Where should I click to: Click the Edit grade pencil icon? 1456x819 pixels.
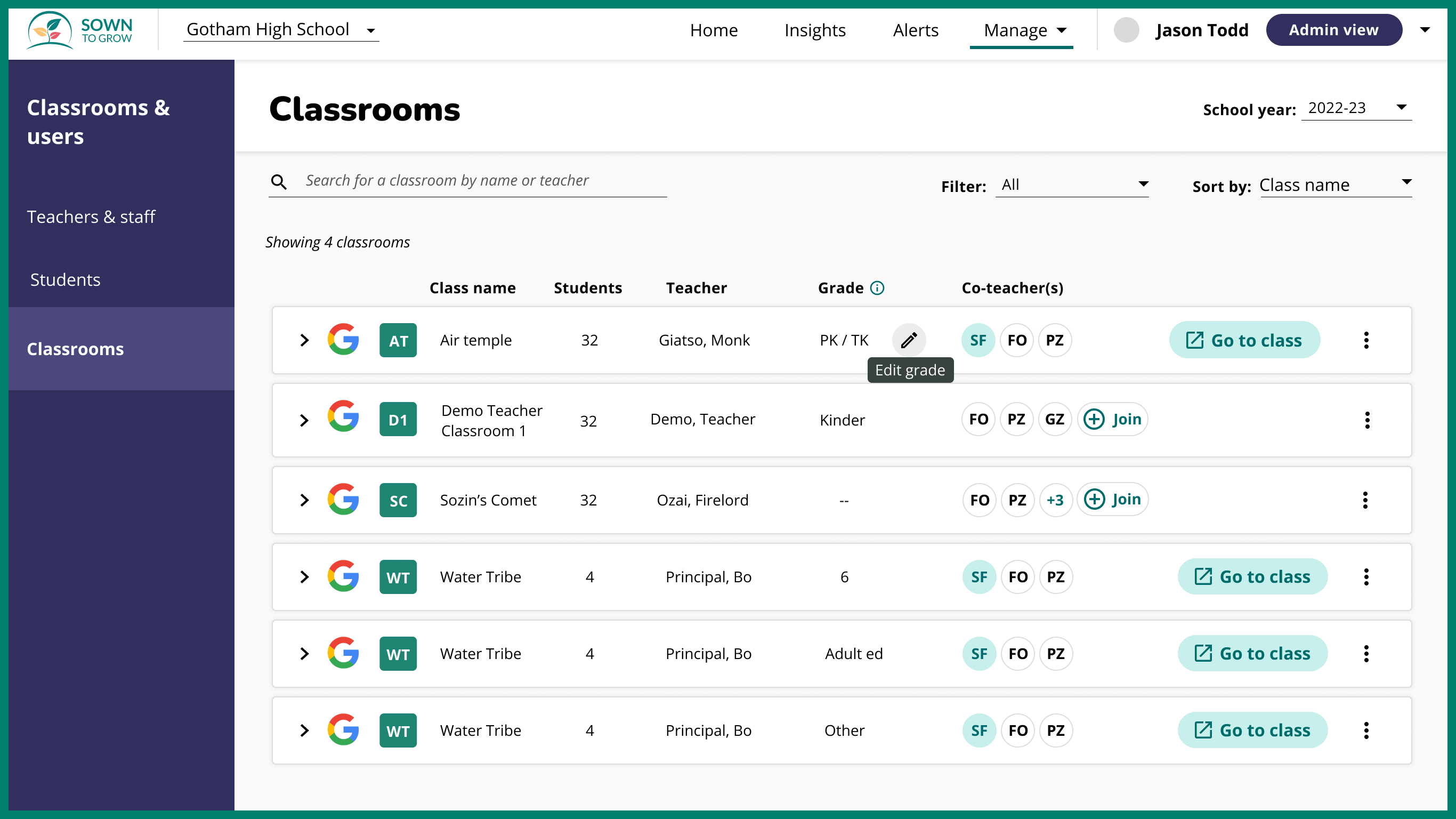click(908, 340)
